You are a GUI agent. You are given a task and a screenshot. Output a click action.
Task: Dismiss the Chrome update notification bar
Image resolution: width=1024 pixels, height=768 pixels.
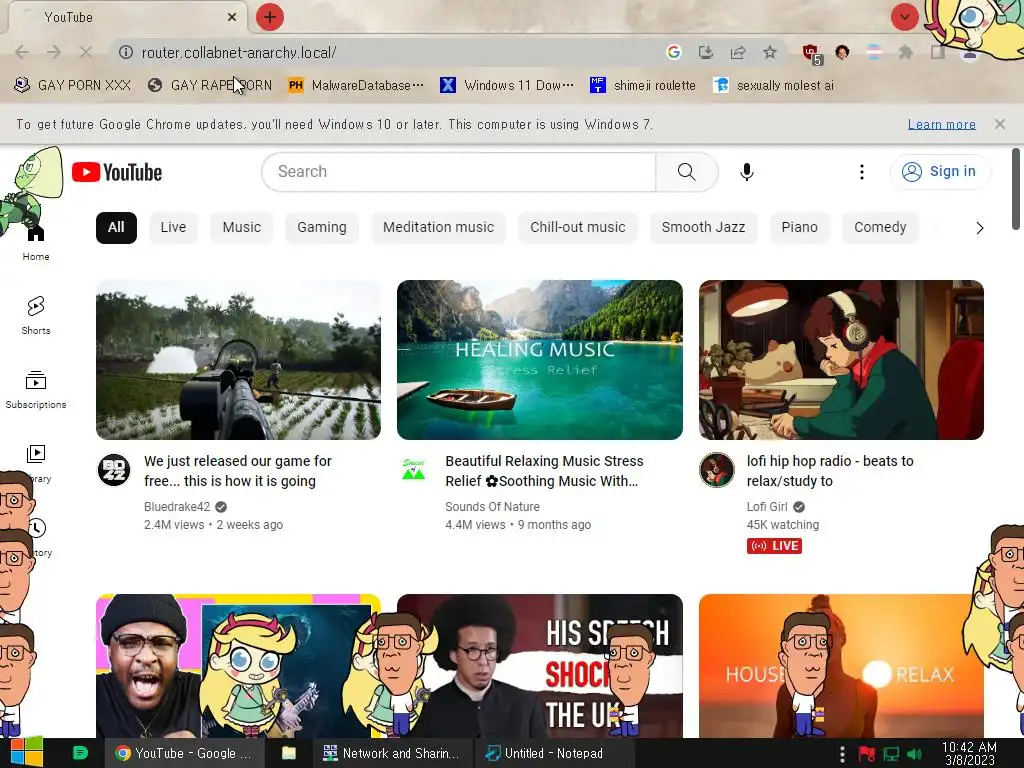(x=1000, y=123)
